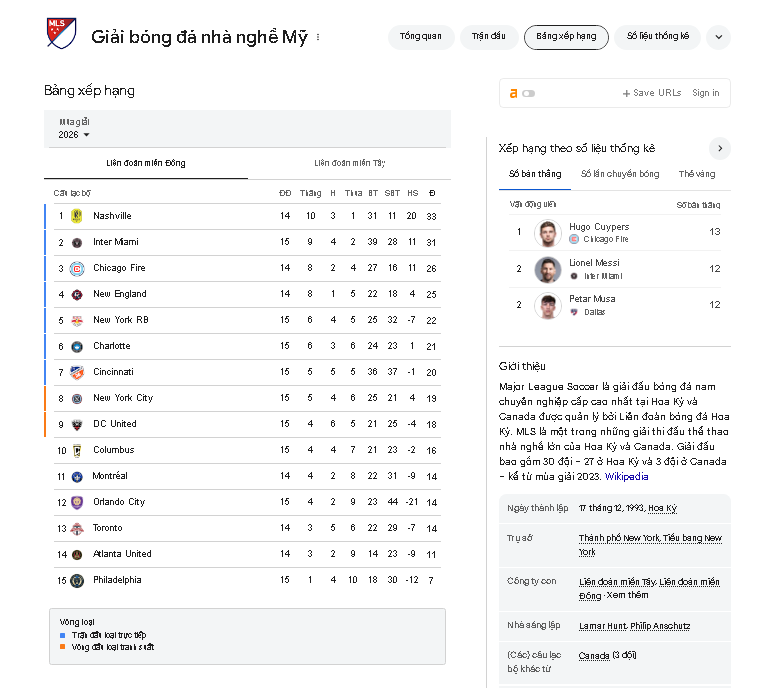Open the Trận đấu tab

click(x=489, y=36)
